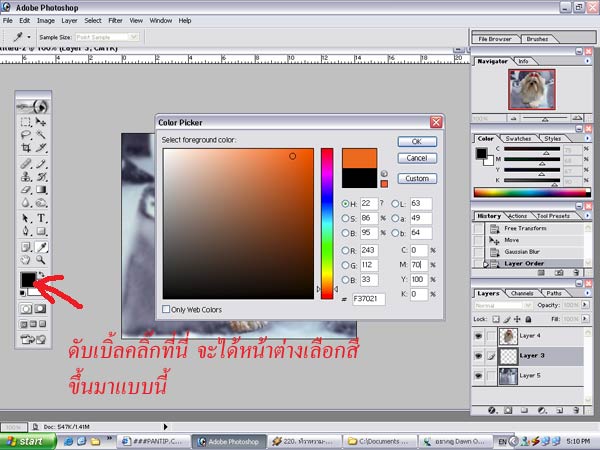Select the Zoom tool
This screenshot has height=450, width=600.
pos(41,260)
